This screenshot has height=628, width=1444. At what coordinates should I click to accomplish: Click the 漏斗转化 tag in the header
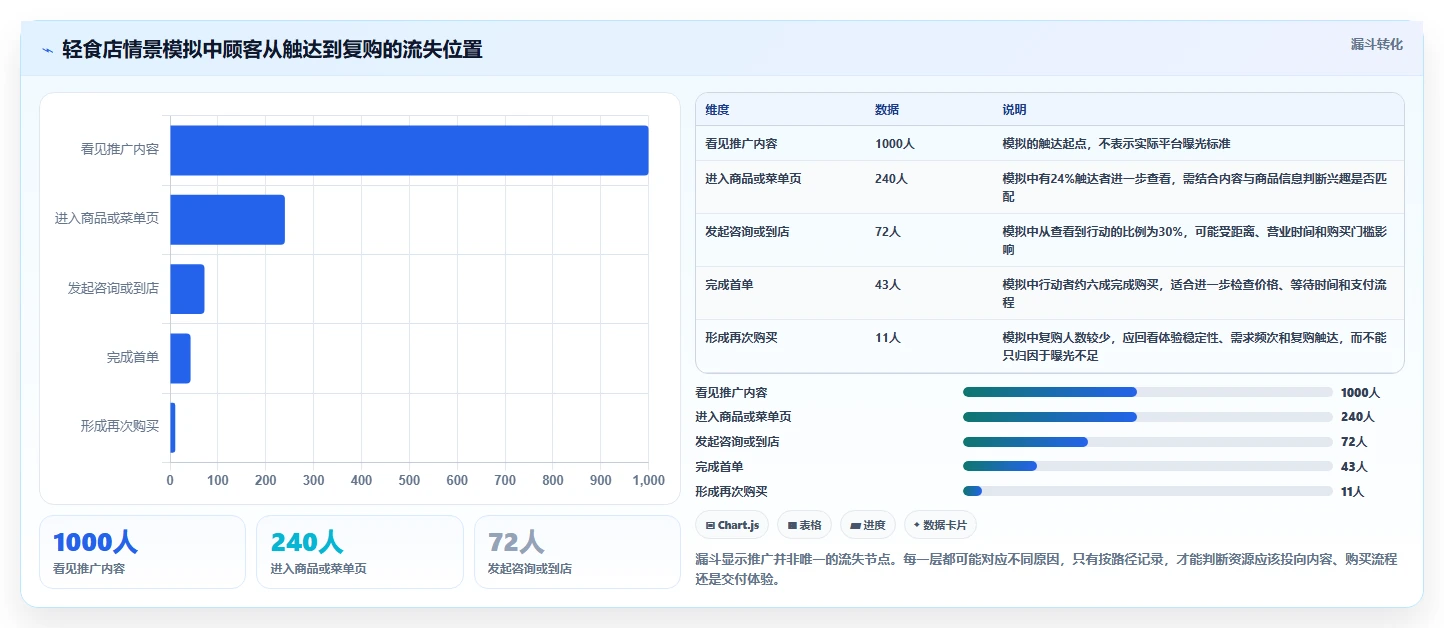[x=1376, y=44]
